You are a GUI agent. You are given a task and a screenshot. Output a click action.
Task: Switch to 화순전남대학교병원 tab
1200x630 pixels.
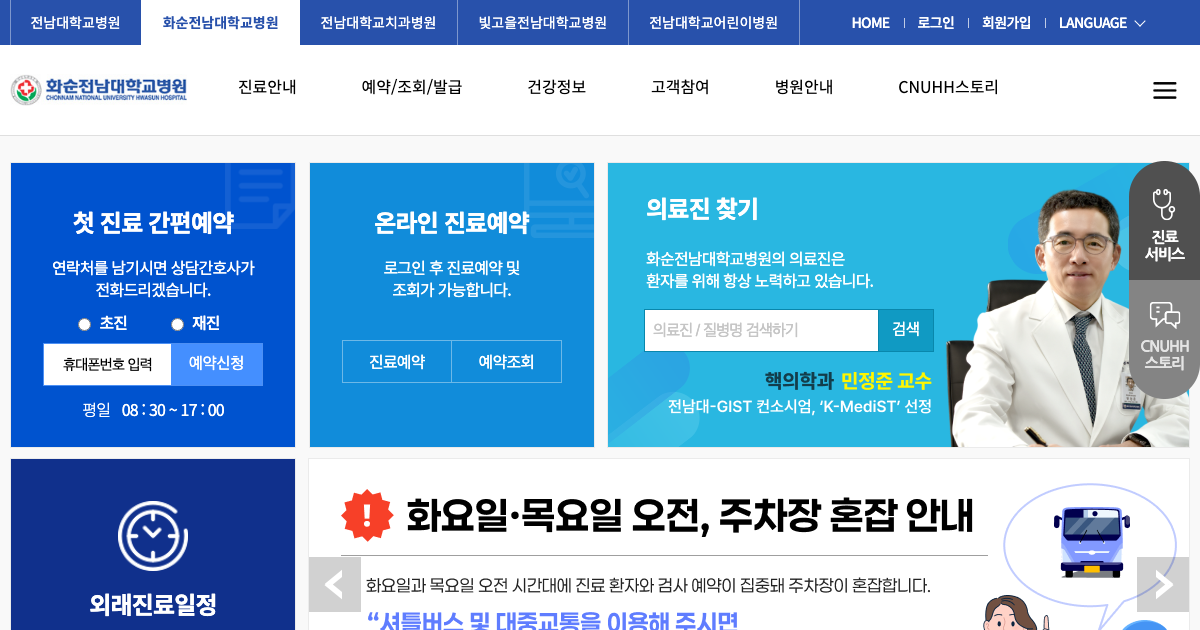[x=220, y=23]
